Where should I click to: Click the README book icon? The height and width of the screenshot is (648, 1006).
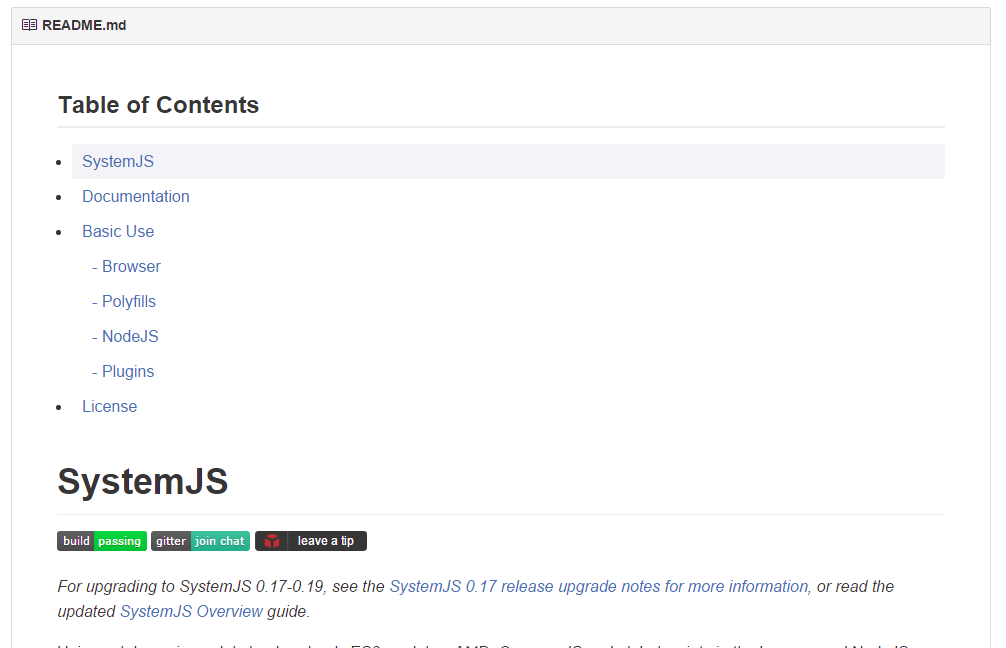[29, 25]
